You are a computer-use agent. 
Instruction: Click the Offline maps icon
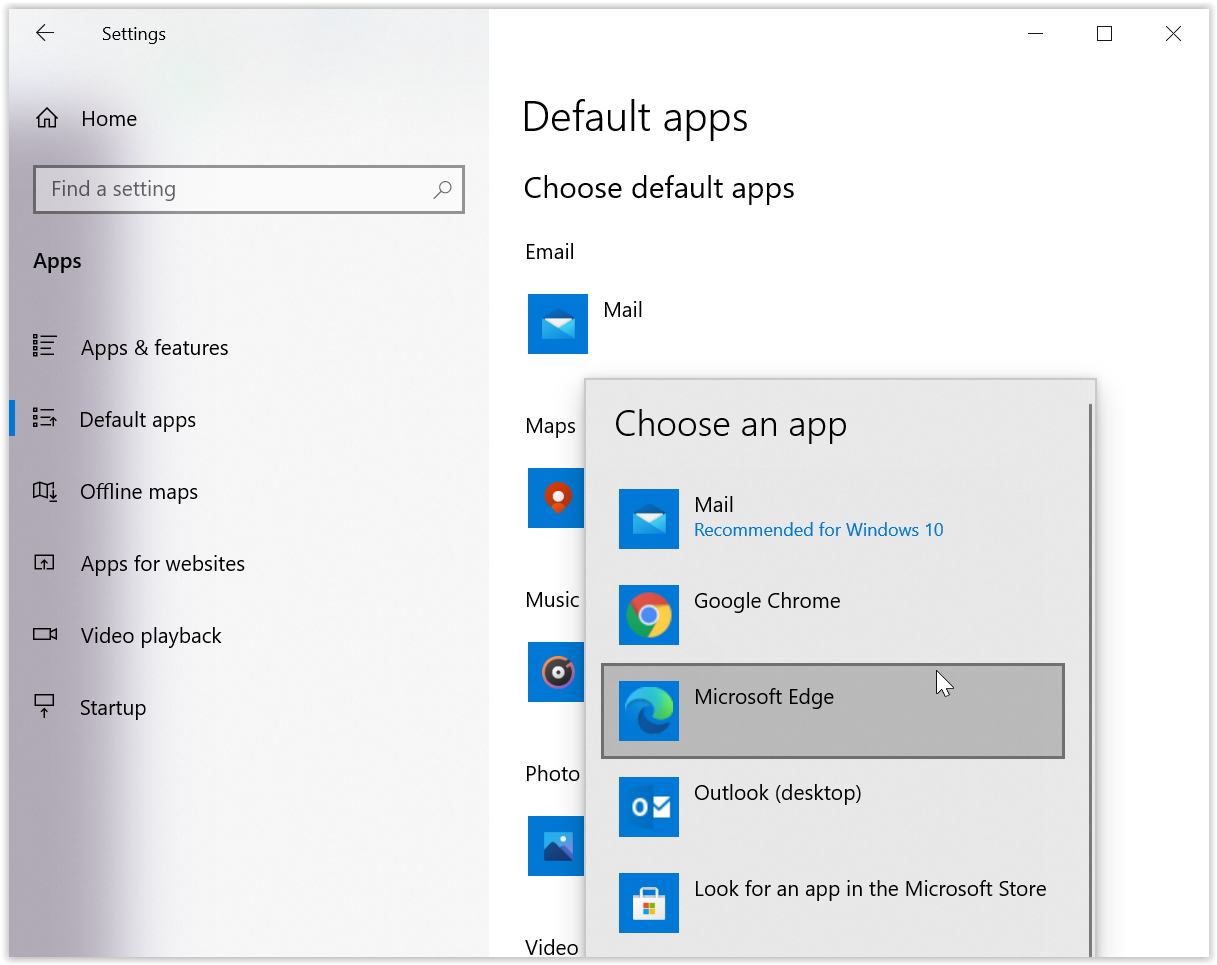[x=45, y=491]
